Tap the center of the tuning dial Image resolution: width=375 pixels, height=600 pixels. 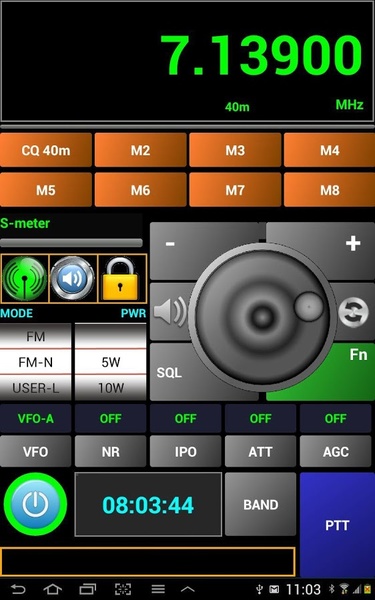click(263, 317)
